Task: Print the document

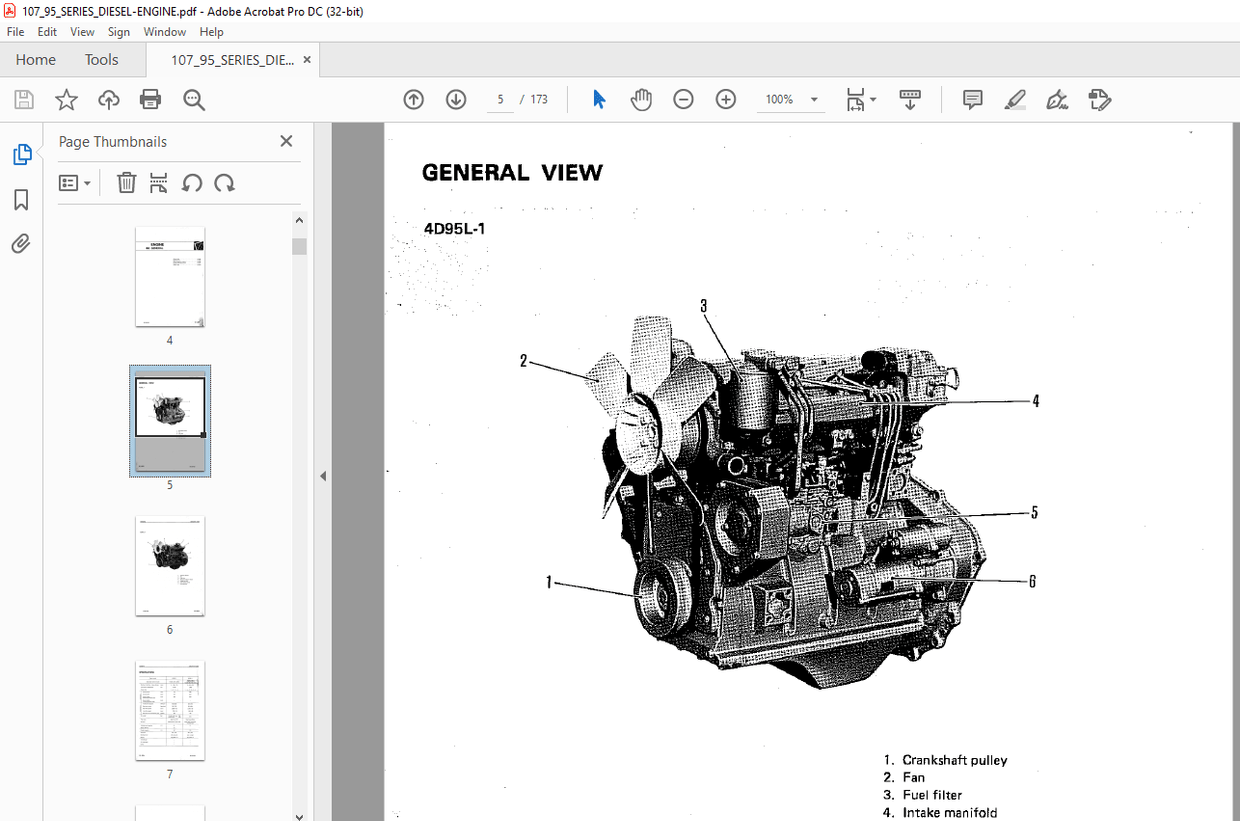Action: point(150,99)
